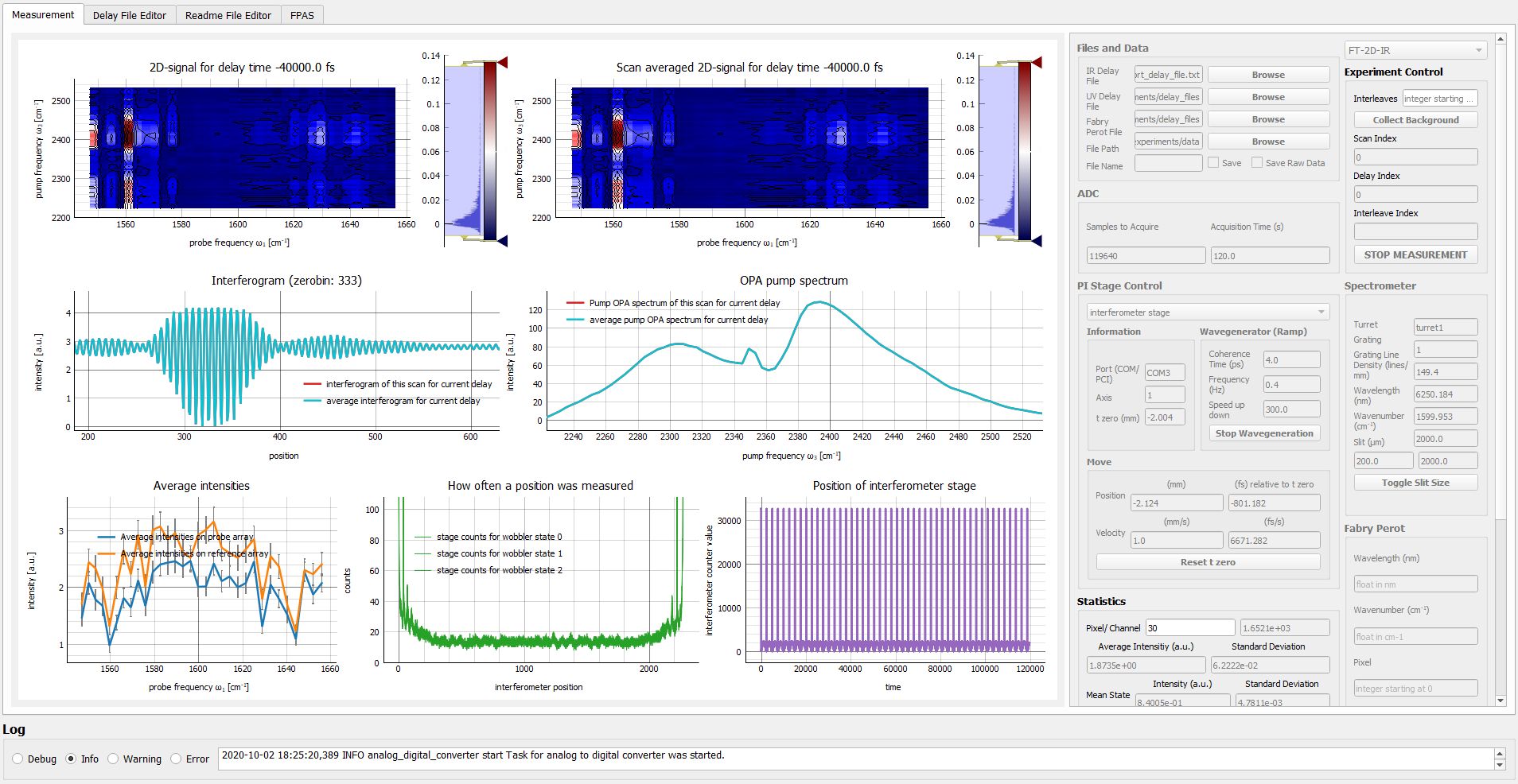
Task: Click the Interleave Index field
Action: [x=1416, y=231]
